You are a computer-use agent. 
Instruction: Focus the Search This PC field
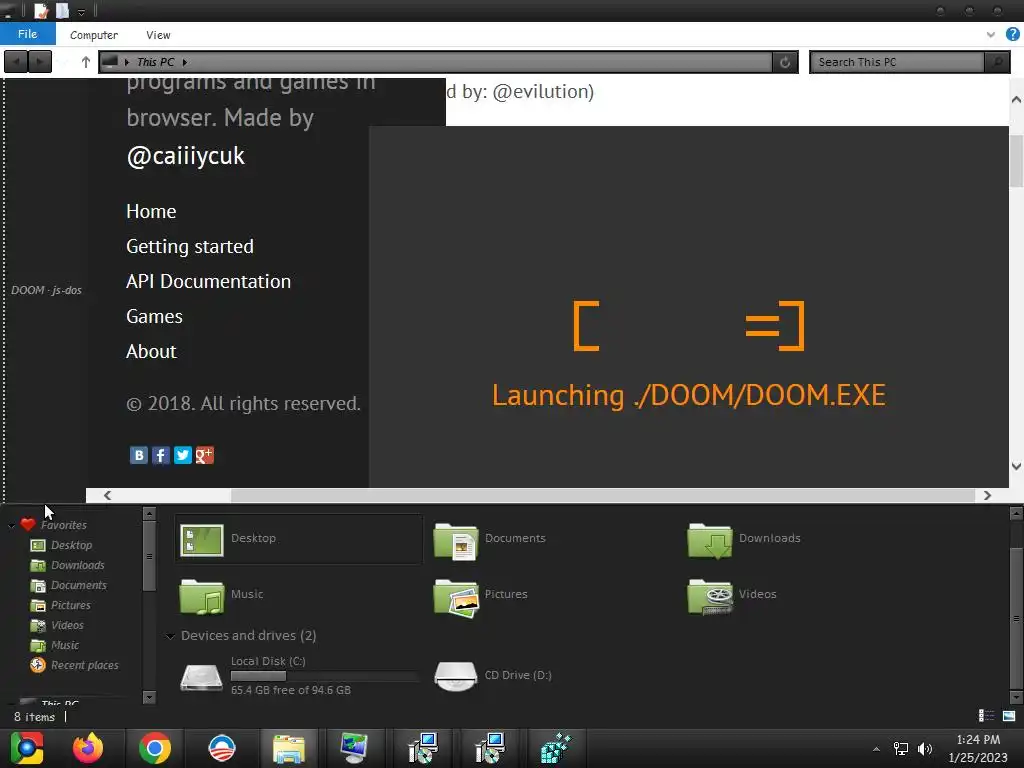[x=897, y=62]
